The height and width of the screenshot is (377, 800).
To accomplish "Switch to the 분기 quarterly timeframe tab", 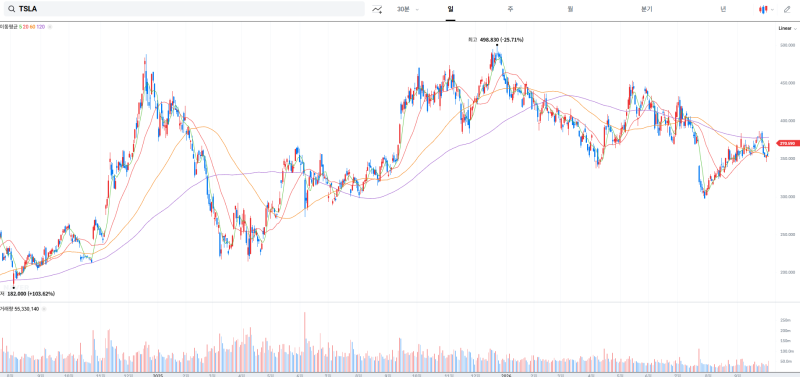I will [x=646, y=9].
